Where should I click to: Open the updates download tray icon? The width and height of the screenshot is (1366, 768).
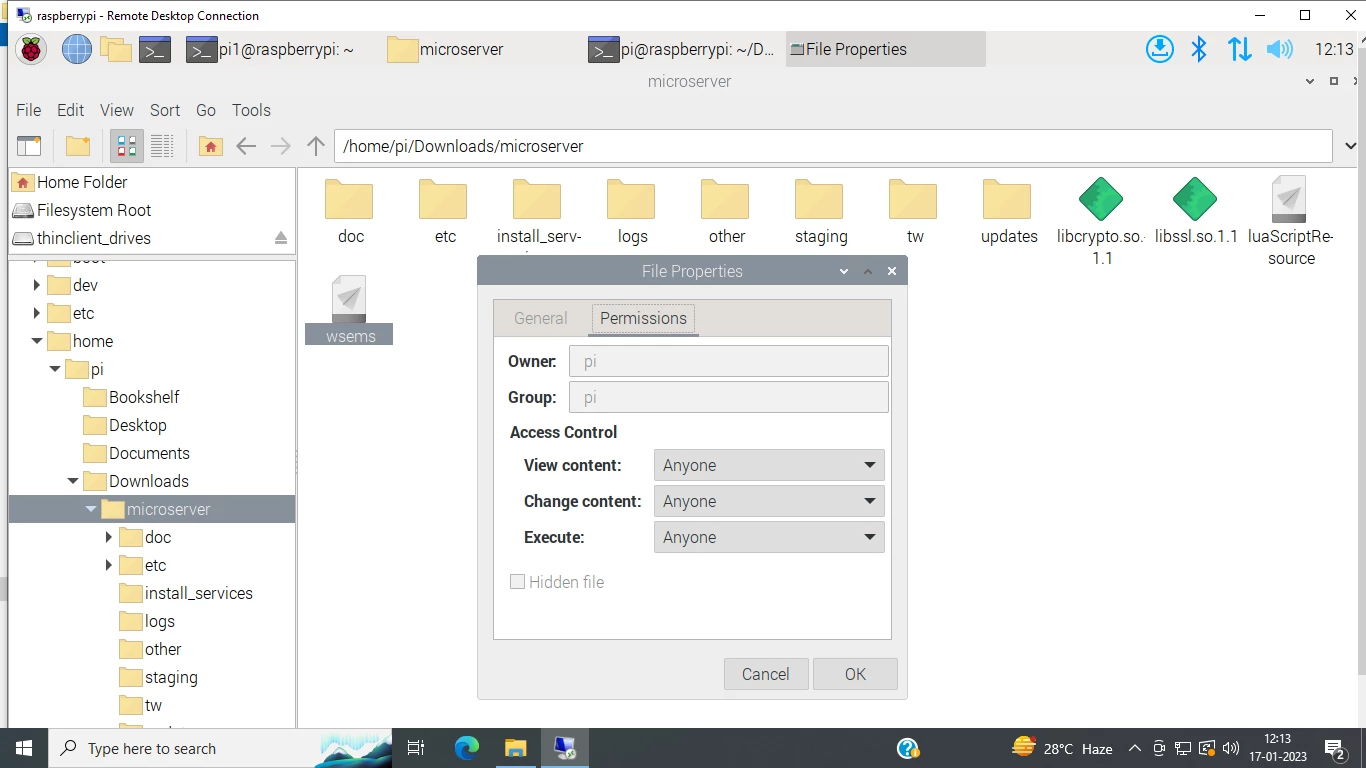[1160, 49]
